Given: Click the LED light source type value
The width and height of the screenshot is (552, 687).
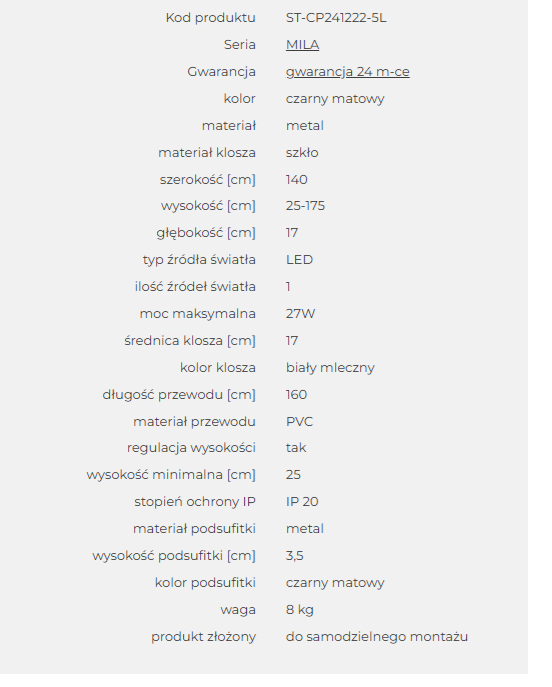Looking at the screenshot, I should click(x=299, y=260).
